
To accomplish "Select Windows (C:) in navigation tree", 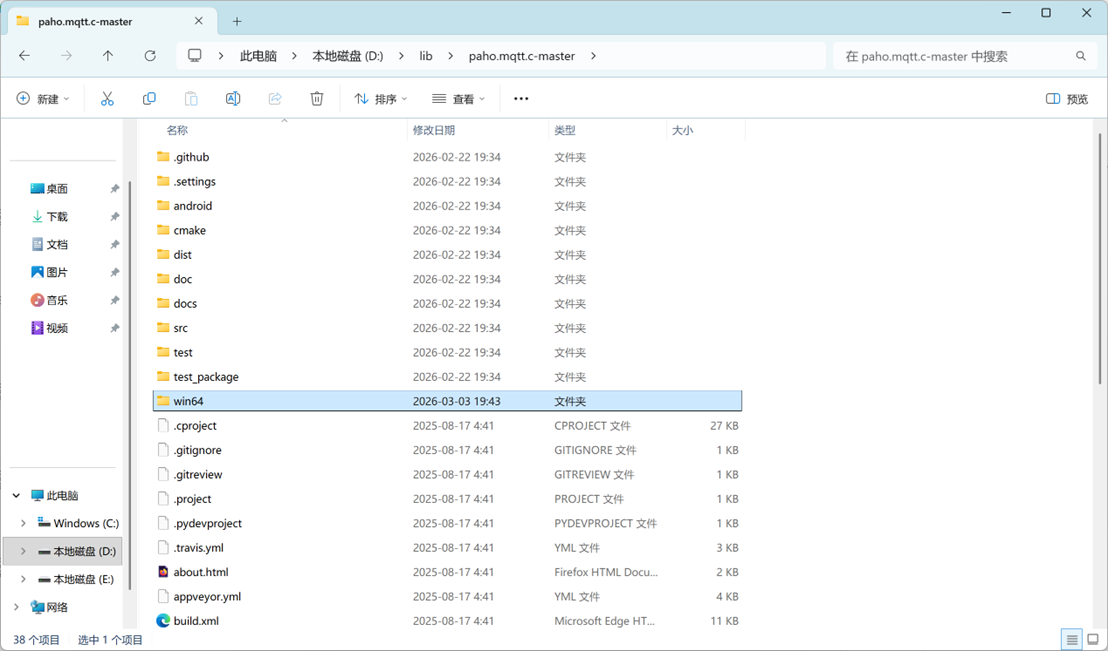I will 86,523.
